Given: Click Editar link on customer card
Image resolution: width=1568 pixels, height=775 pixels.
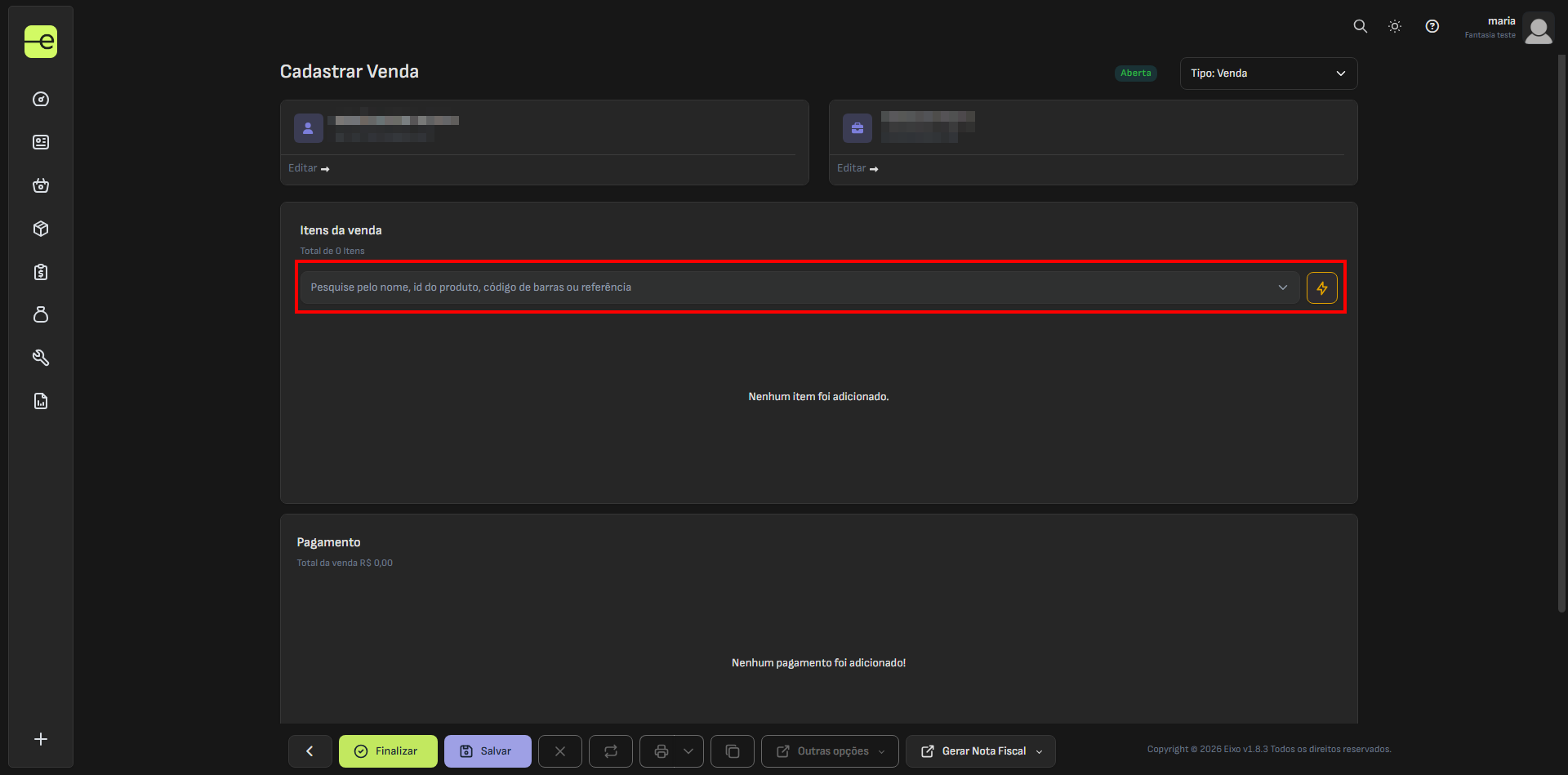Looking at the screenshot, I should tap(309, 168).
